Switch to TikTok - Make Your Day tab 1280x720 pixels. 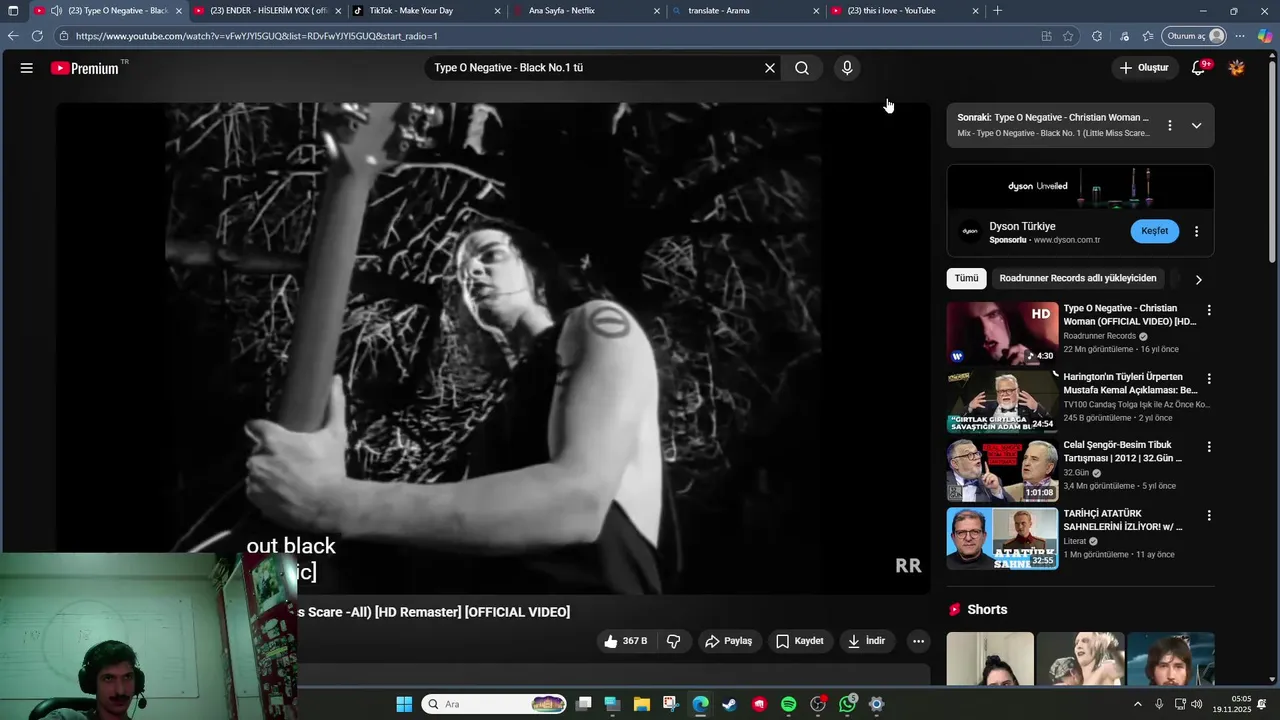tap(425, 11)
